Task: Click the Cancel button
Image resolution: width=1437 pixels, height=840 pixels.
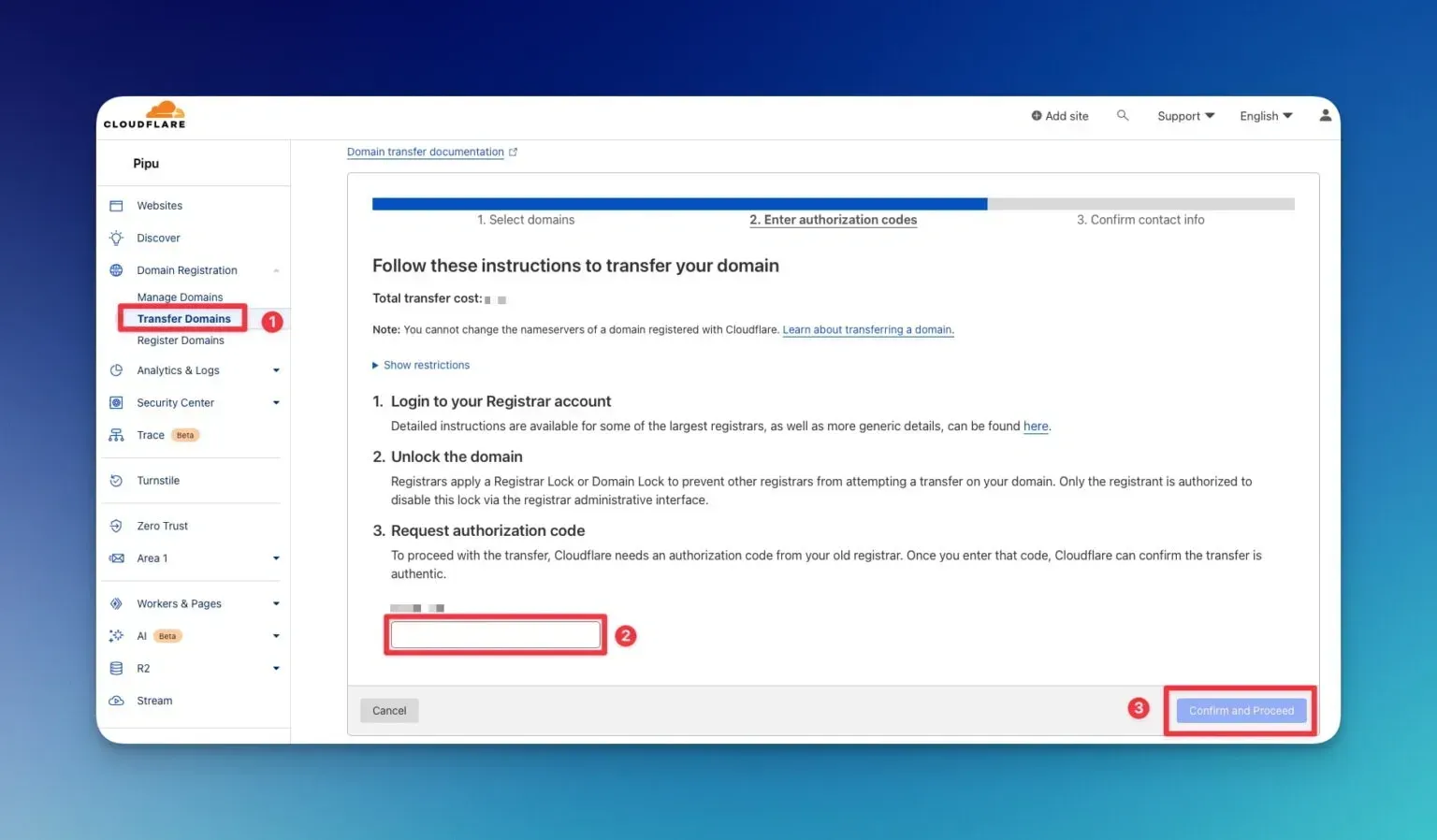Action: click(x=389, y=711)
